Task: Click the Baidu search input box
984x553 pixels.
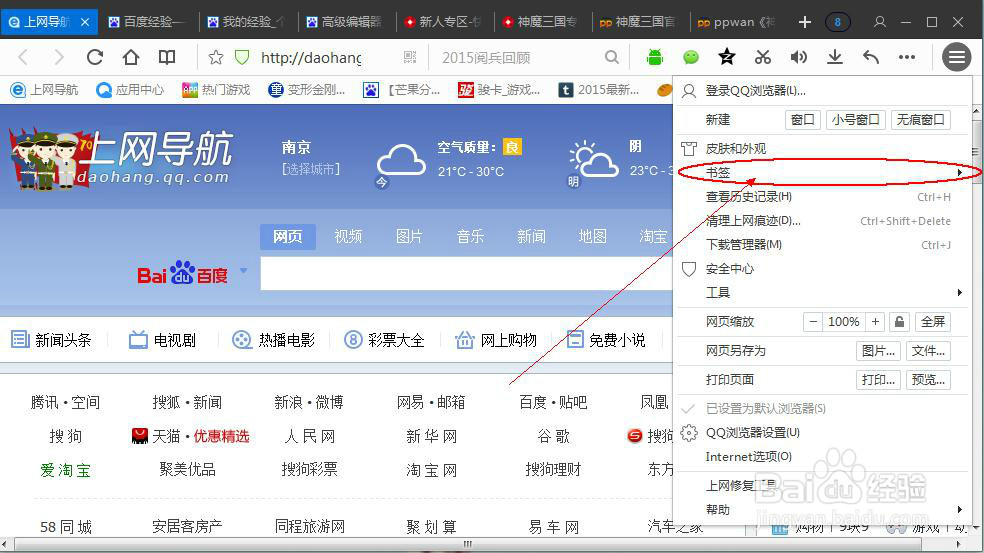Action: [466, 273]
